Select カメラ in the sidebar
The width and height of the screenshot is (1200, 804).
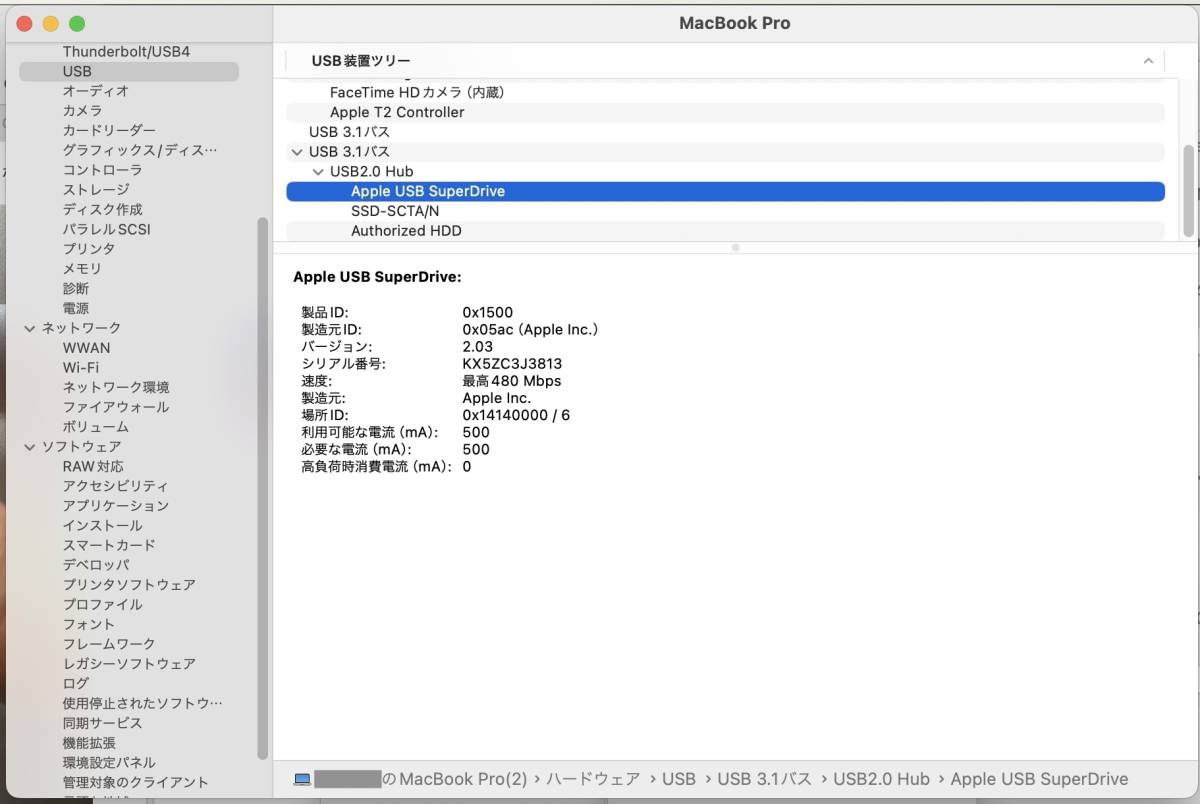(82, 111)
